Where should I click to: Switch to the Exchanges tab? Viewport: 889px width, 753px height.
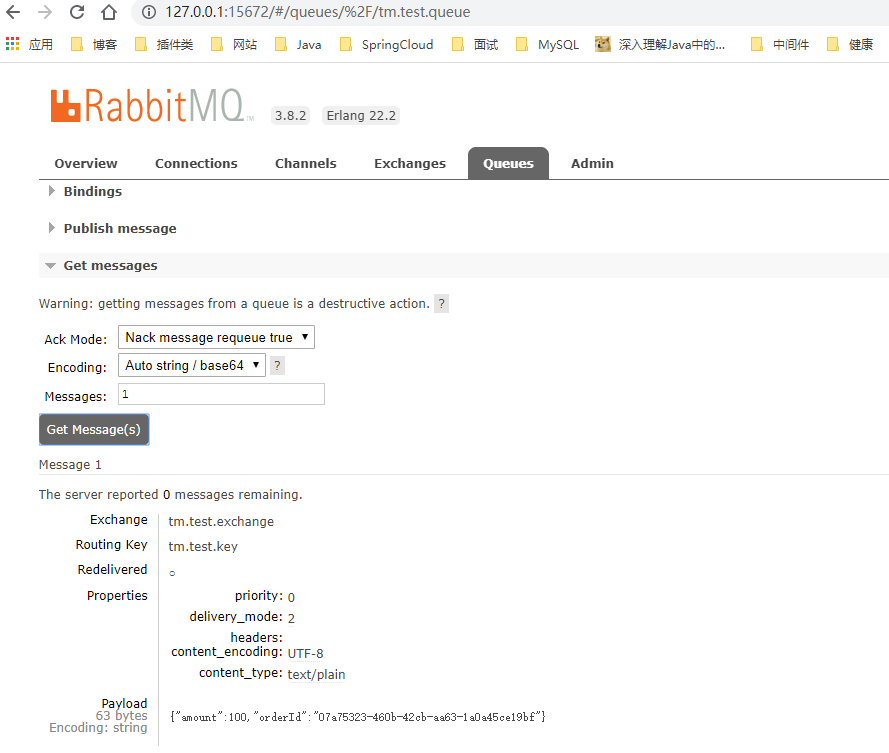(410, 163)
